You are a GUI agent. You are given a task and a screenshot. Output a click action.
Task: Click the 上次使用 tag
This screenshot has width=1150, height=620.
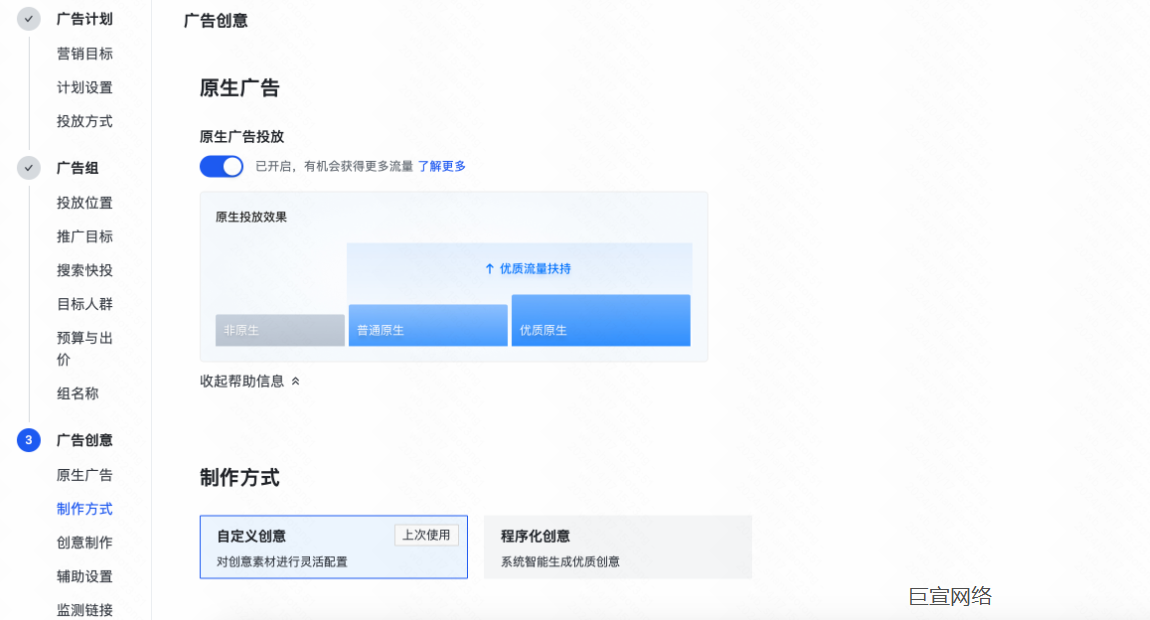(x=427, y=535)
